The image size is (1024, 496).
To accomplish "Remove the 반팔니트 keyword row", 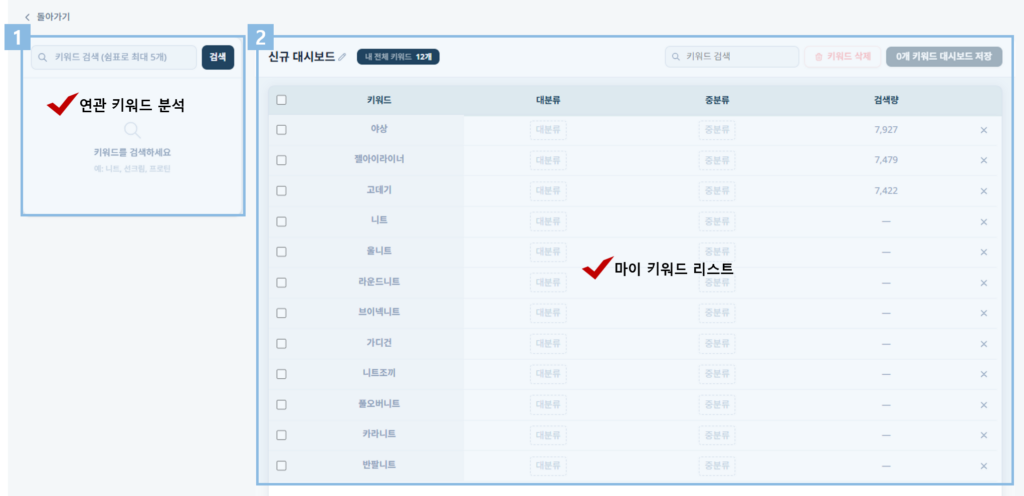I will [984, 466].
